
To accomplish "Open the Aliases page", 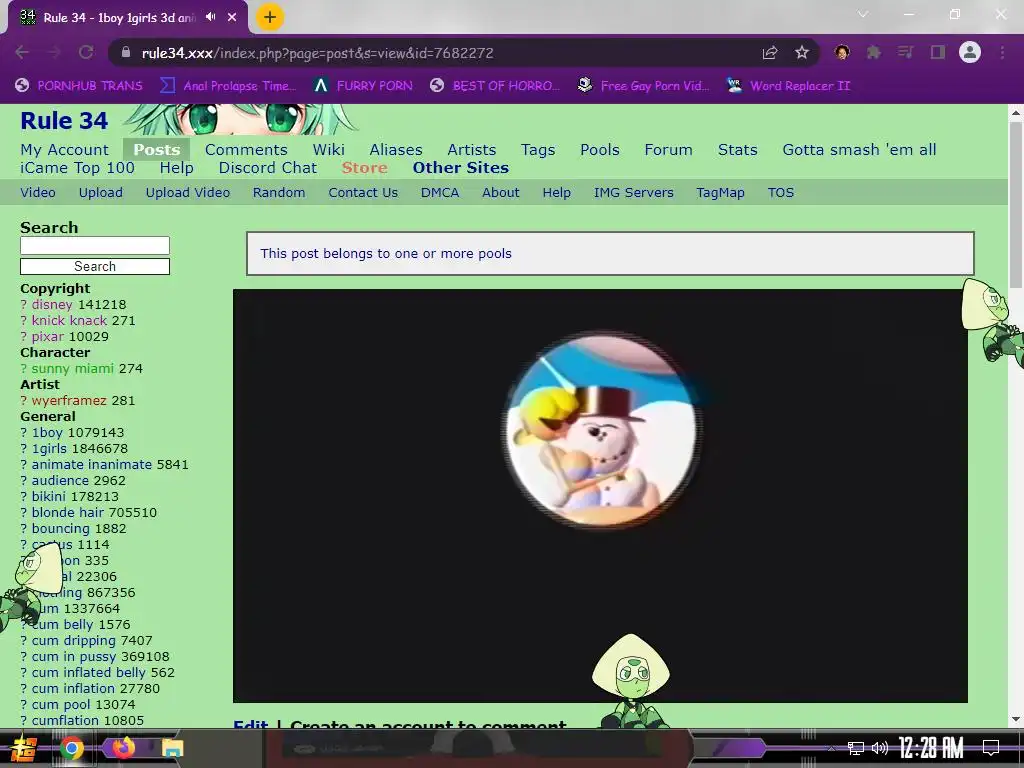I will point(396,150).
